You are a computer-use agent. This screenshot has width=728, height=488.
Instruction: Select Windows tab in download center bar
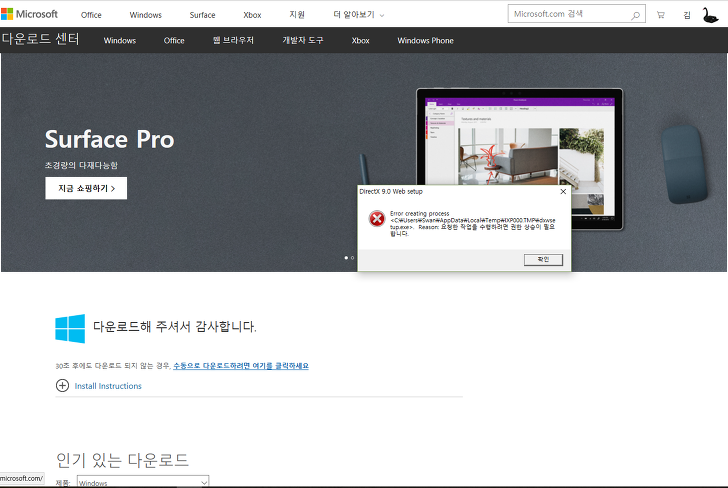tap(120, 40)
